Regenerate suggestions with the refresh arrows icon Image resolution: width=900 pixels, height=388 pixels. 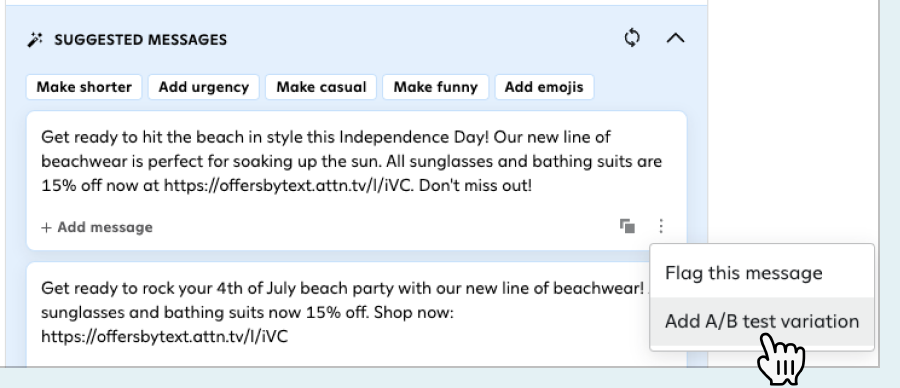tap(632, 38)
